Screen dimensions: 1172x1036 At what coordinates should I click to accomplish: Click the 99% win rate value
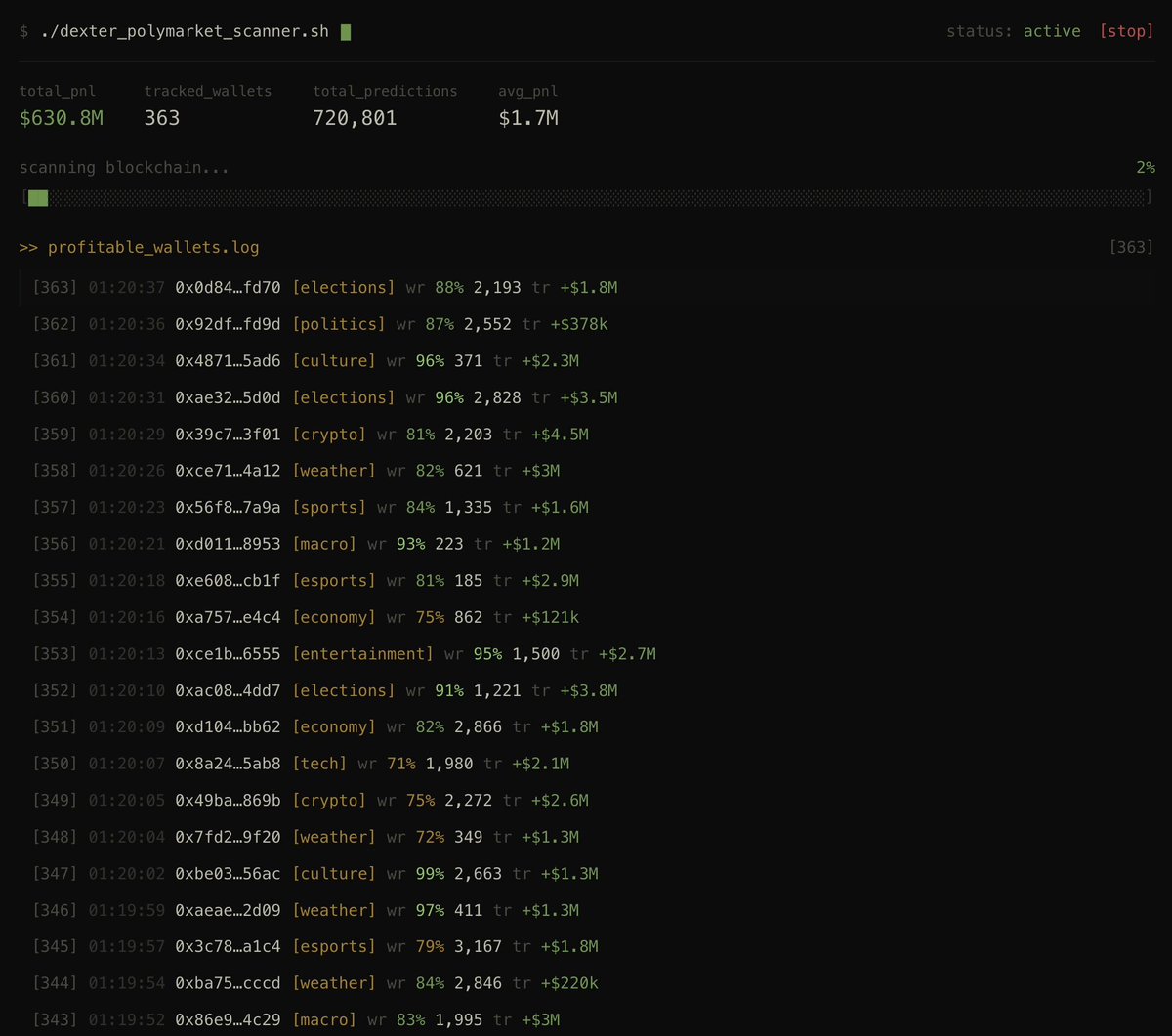(430, 874)
